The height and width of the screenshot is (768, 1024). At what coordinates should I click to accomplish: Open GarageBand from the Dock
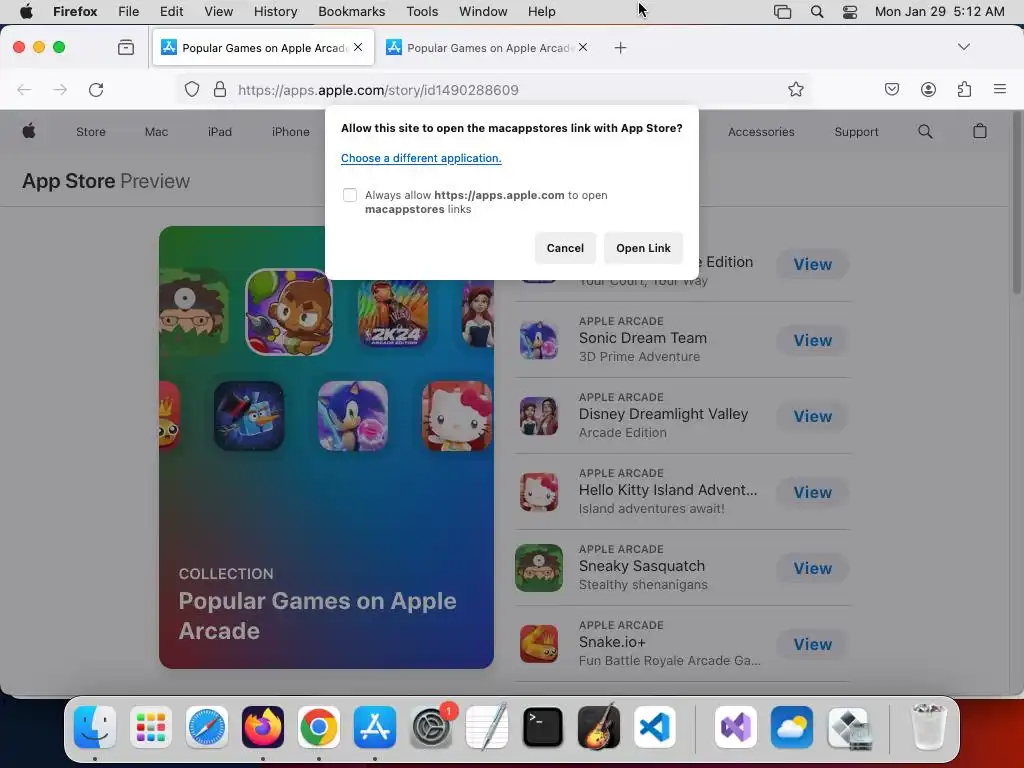[x=599, y=726]
